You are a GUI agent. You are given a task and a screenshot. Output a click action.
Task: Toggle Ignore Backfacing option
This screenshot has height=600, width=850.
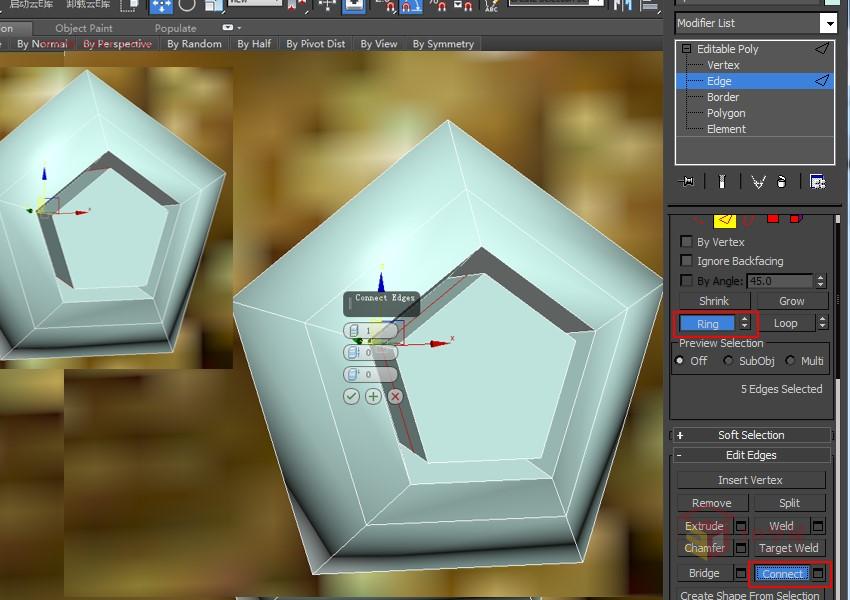tap(687, 260)
